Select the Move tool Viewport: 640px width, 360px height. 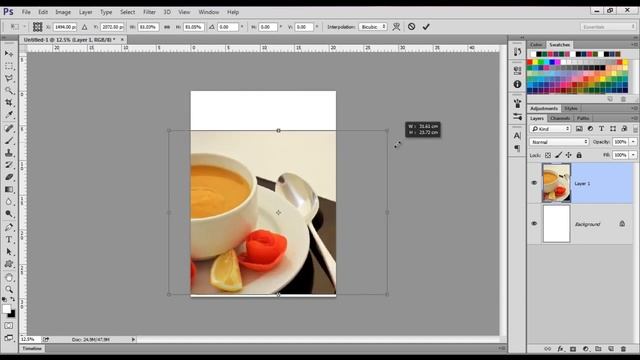point(9,53)
